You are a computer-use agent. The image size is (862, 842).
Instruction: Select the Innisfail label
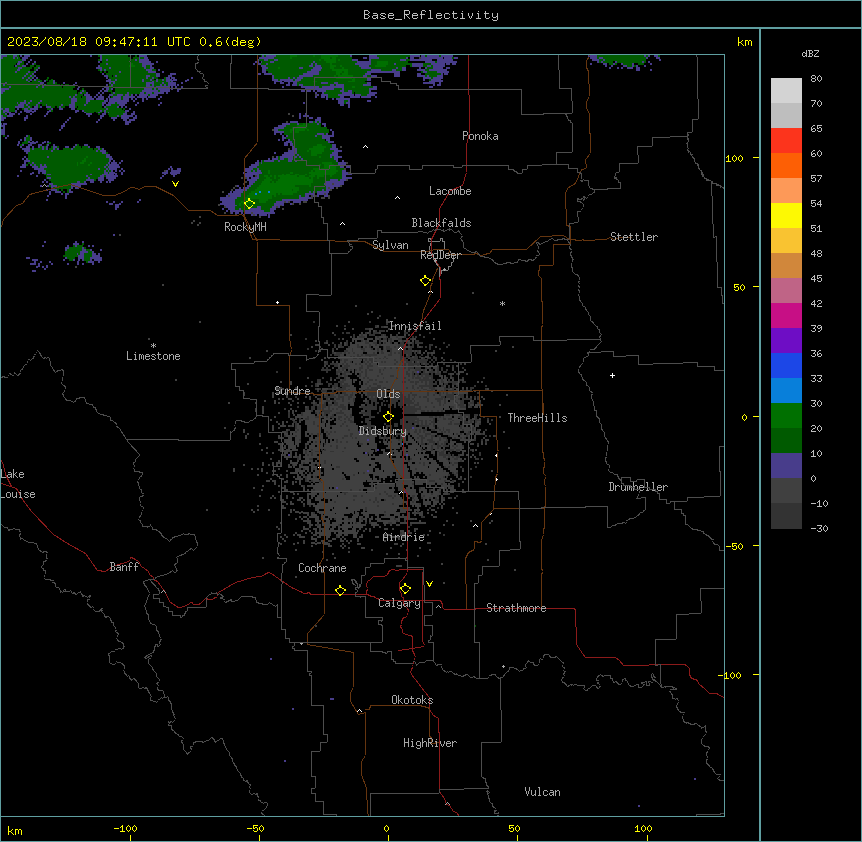tap(415, 326)
